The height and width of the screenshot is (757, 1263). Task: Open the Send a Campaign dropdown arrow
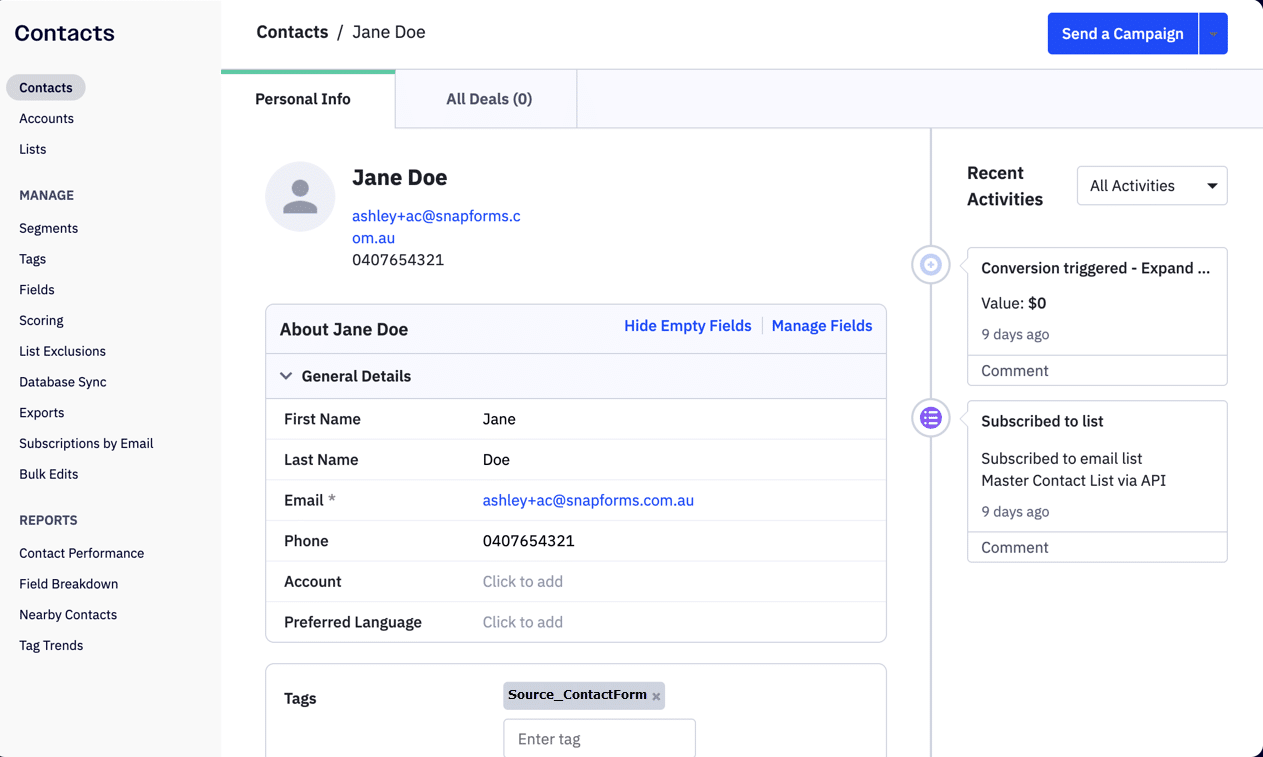(x=1213, y=34)
